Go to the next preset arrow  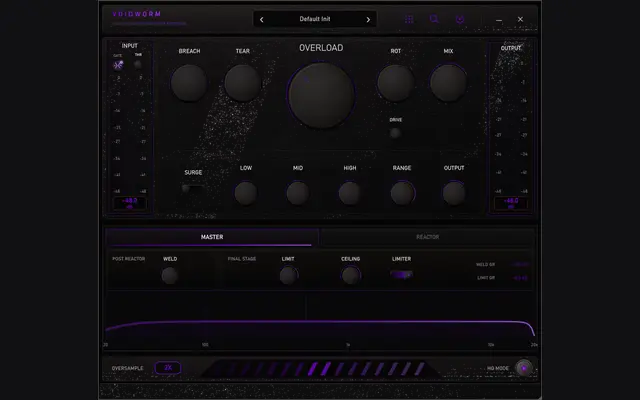[368, 20]
